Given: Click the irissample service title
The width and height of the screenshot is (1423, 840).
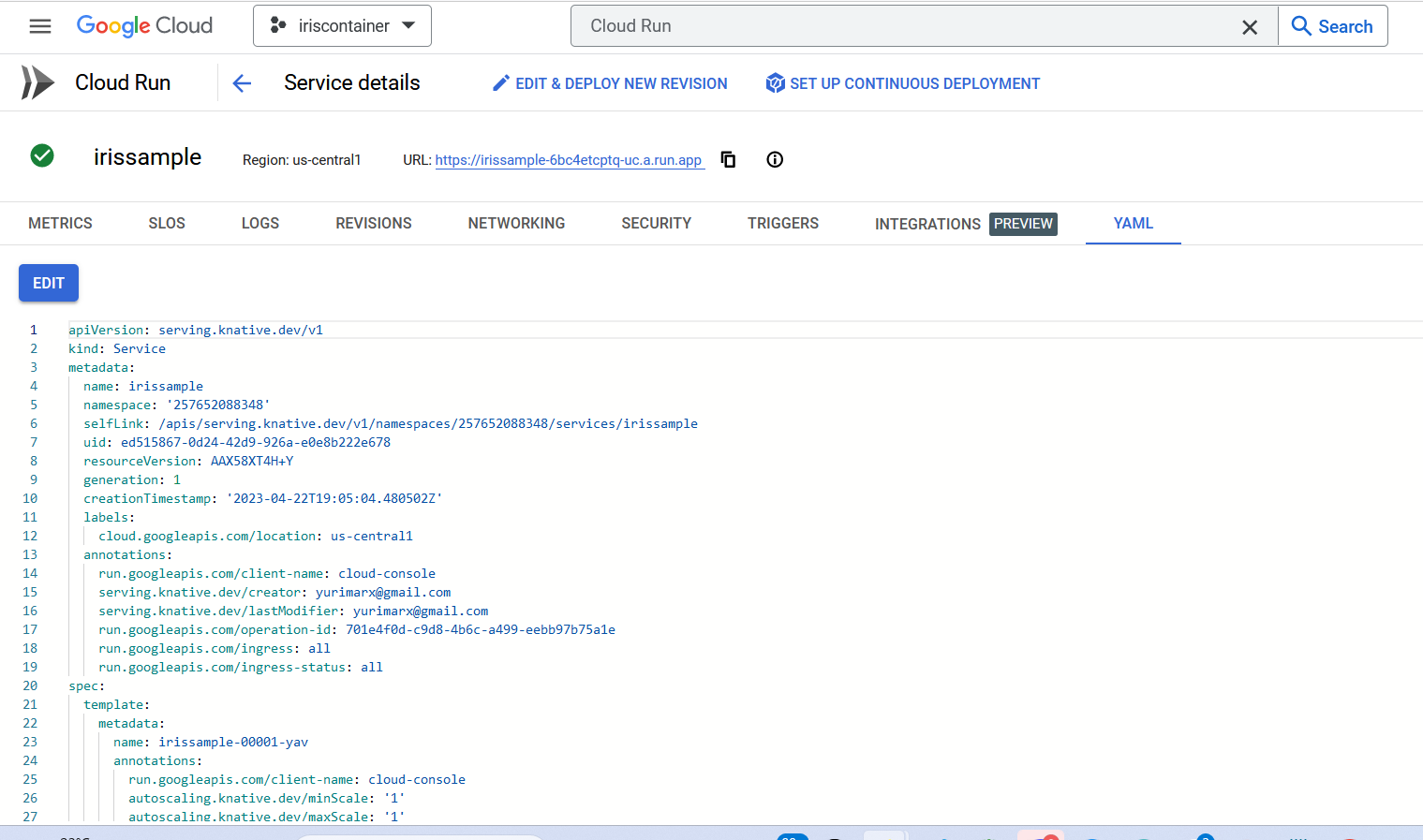Looking at the screenshot, I should click(147, 156).
